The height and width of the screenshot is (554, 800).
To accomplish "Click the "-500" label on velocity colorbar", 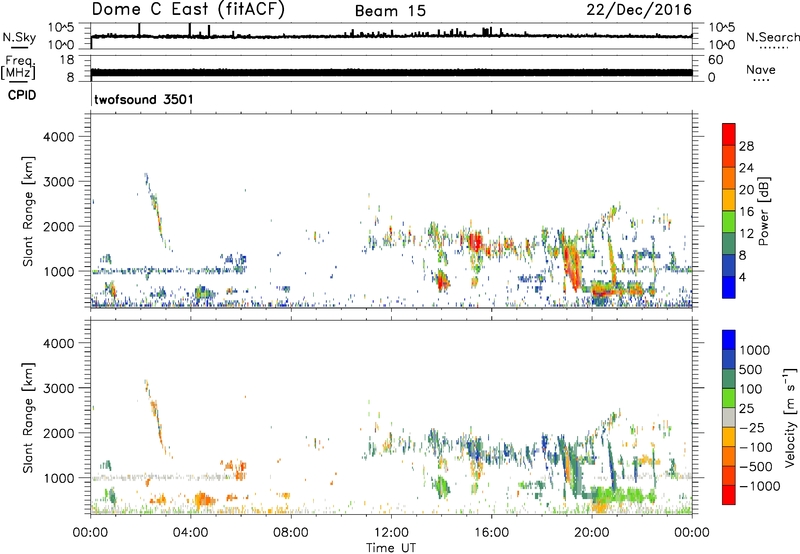I will click(755, 467).
